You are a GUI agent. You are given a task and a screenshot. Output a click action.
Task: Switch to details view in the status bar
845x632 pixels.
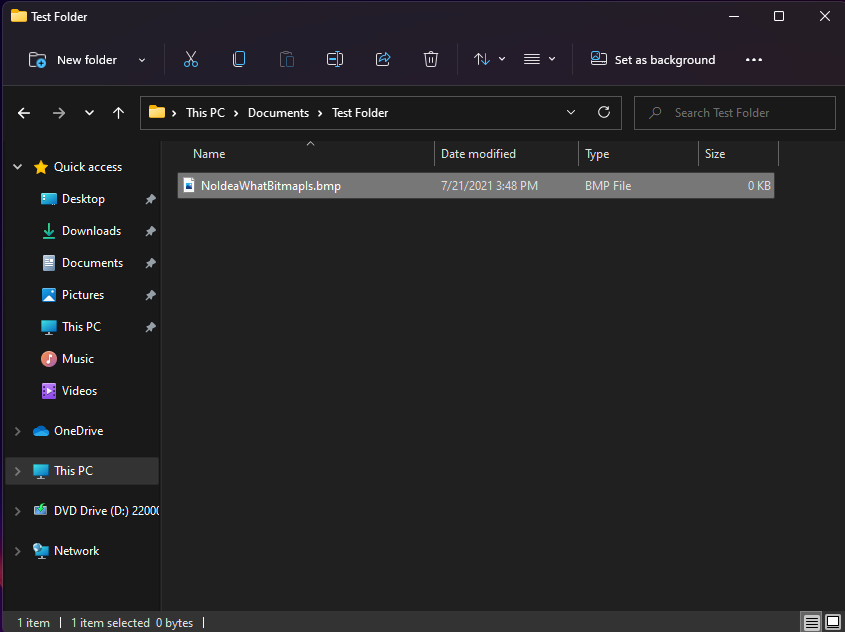812,622
